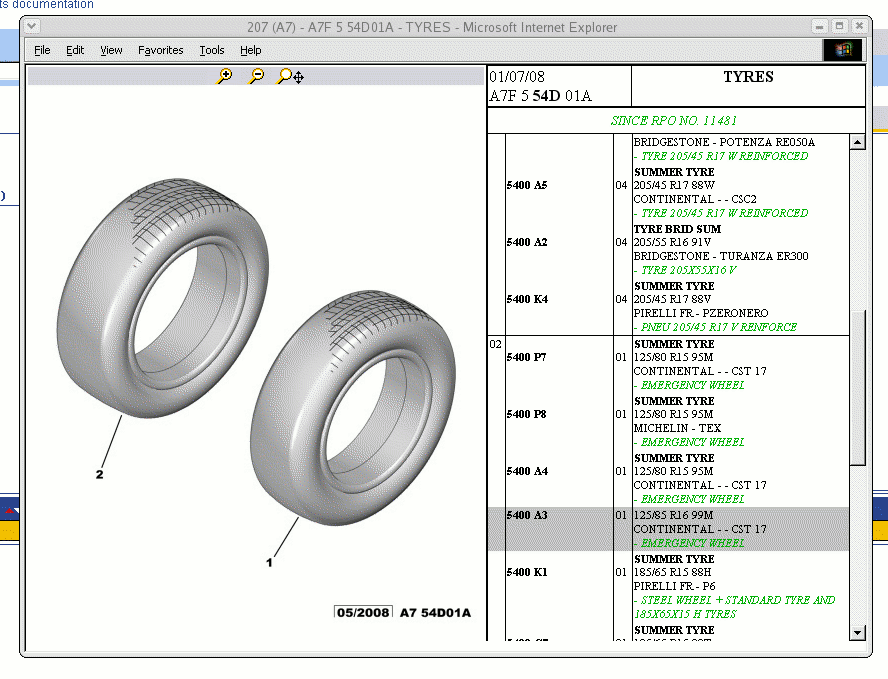
Task: Select part number 5400 A2
Action: point(527,242)
